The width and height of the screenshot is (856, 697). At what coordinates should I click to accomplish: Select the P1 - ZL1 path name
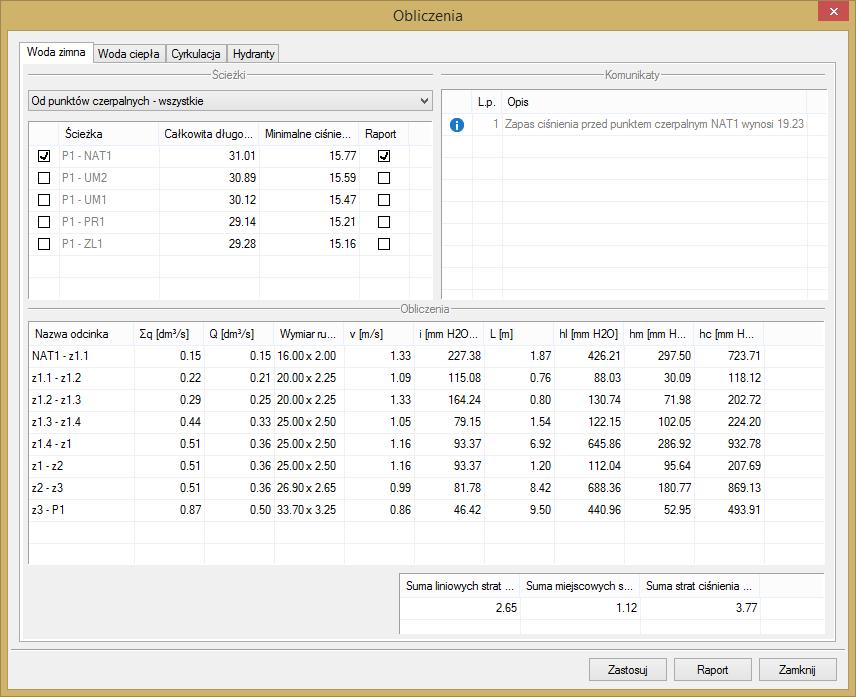[82, 243]
